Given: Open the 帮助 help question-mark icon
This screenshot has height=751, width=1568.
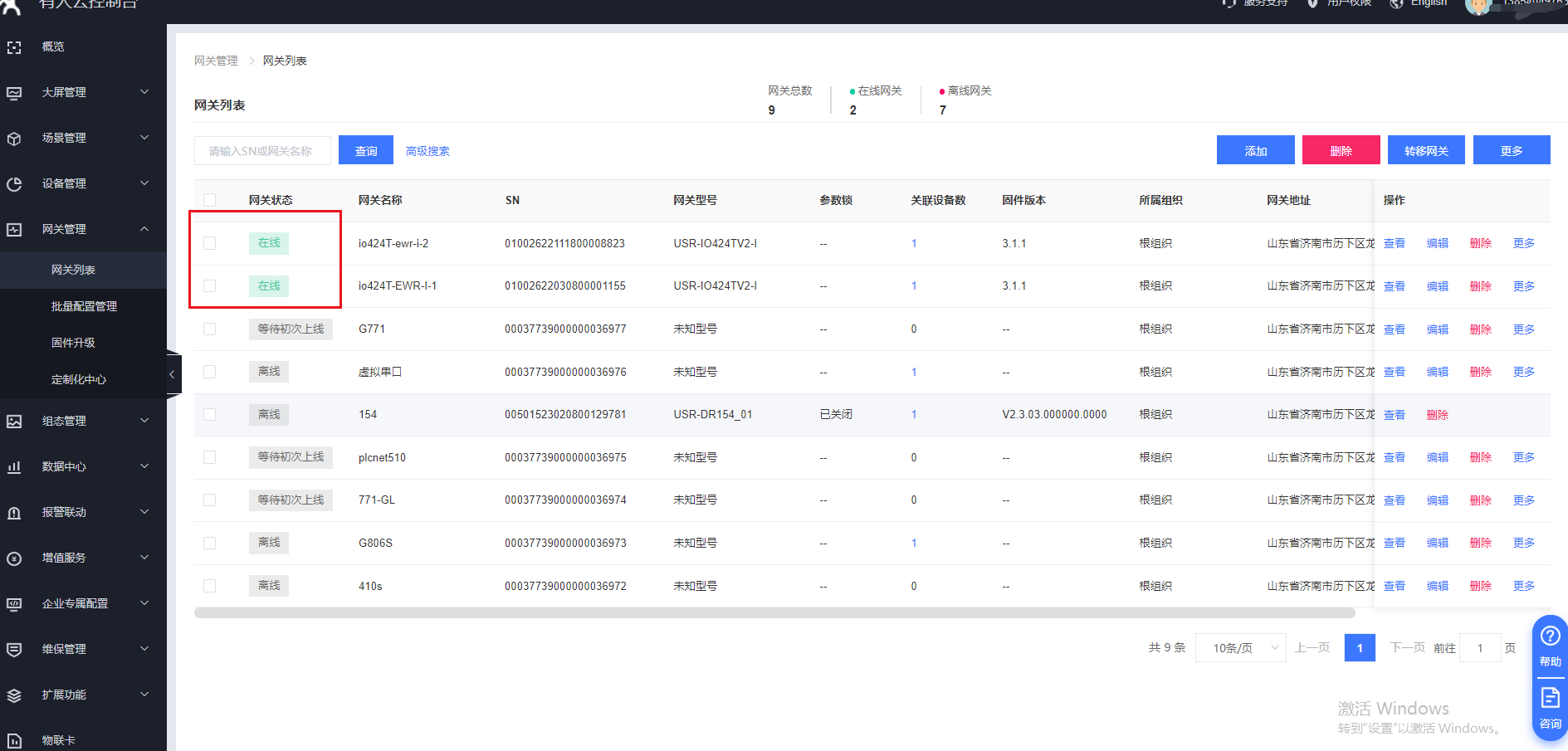Looking at the screenshot, I should pyautogui.click(x=1550, y=636).
